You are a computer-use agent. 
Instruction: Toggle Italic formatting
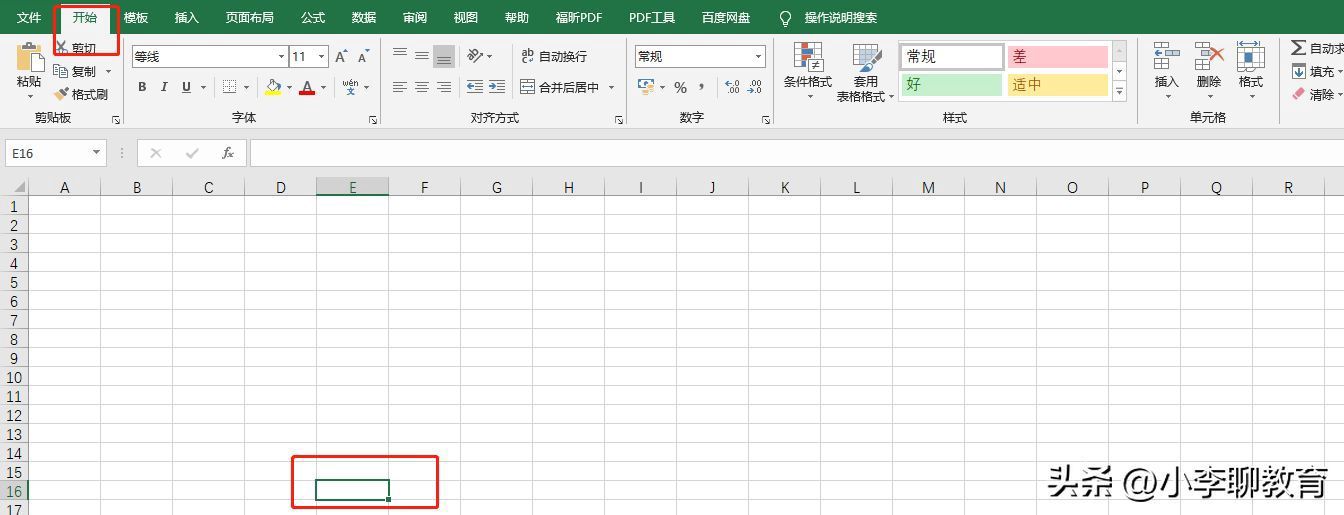pos(164,87)
